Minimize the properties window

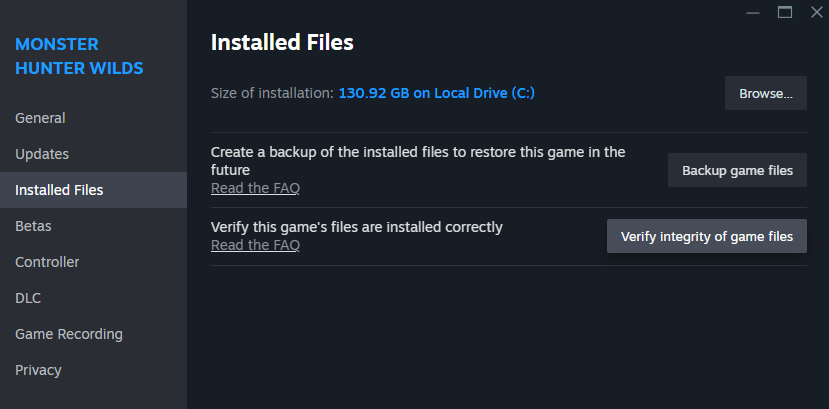755,12
